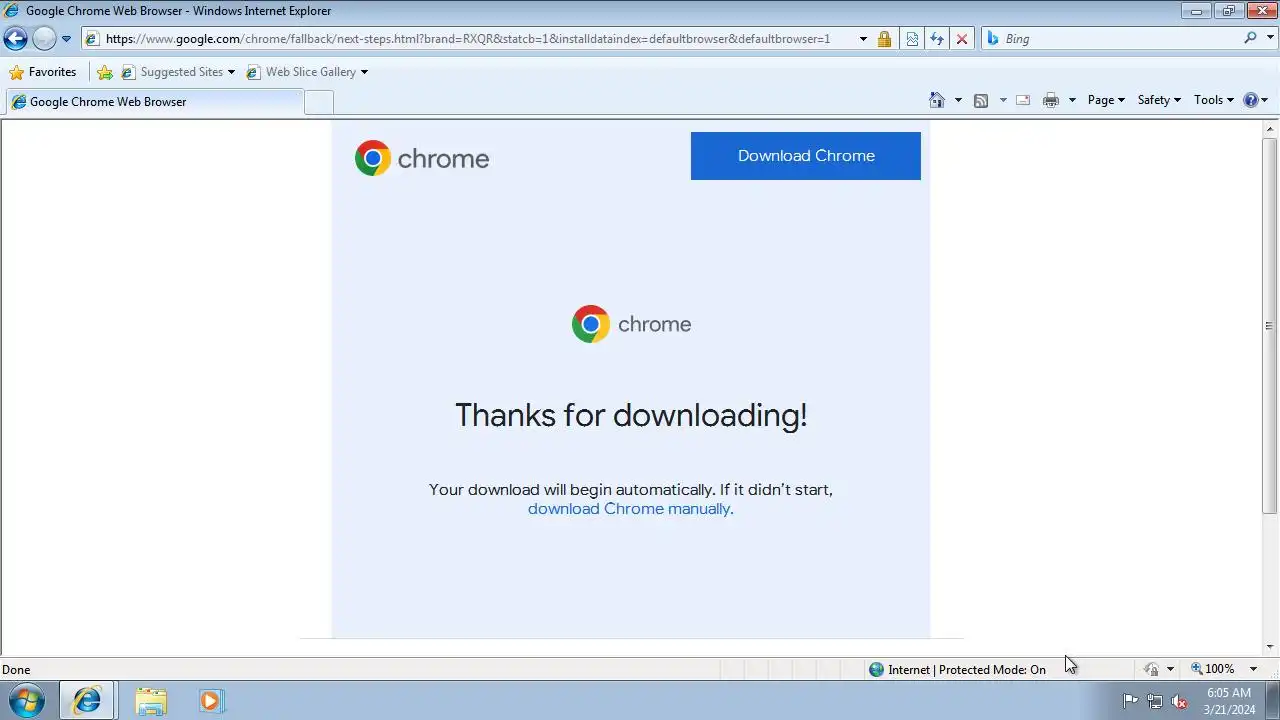
Task: Open the Tools menu
Action: (1214, 100)
